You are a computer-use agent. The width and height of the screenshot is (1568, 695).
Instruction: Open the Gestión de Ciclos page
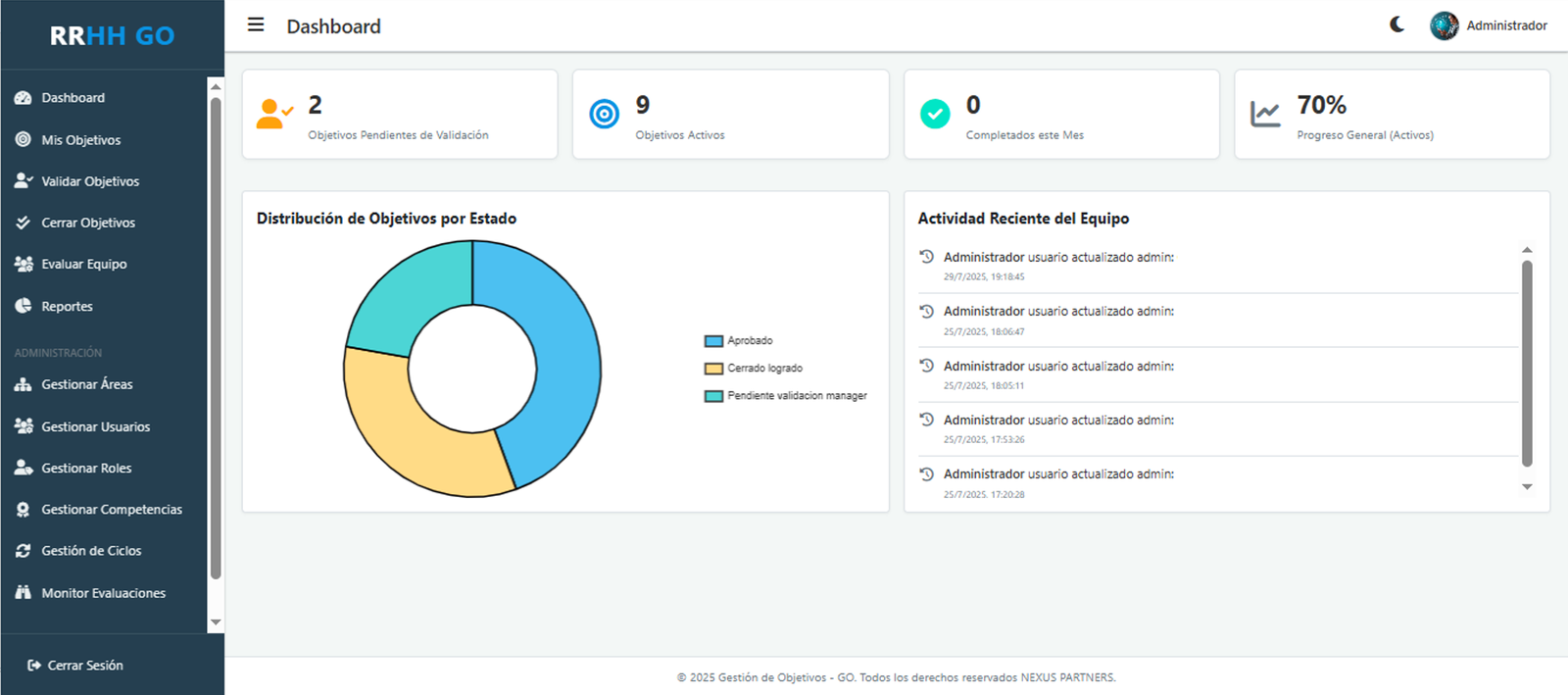tap(91, 551)
